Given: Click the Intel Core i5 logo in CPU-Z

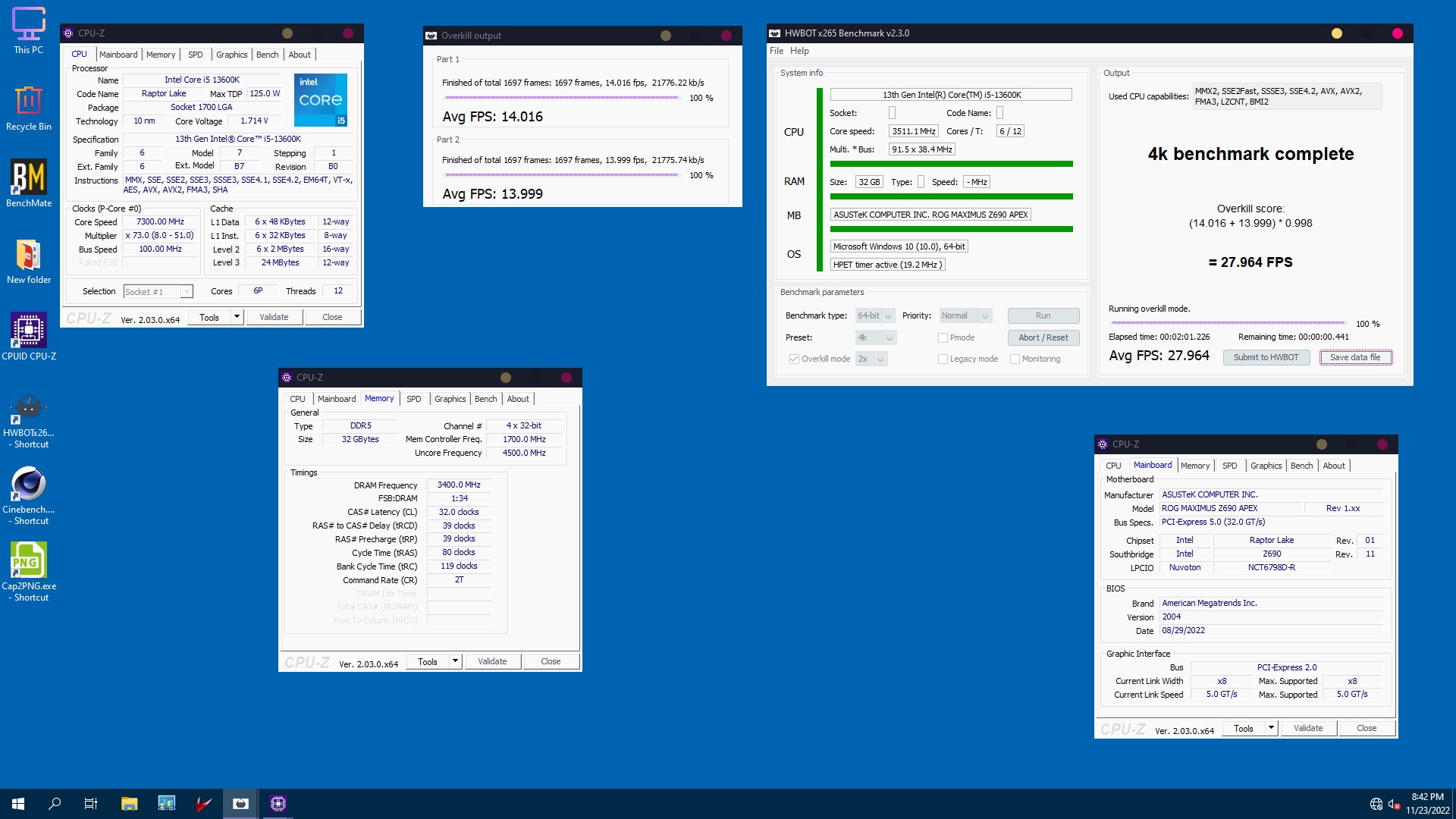Looking at the screenshot, I should tap(321, 99).
